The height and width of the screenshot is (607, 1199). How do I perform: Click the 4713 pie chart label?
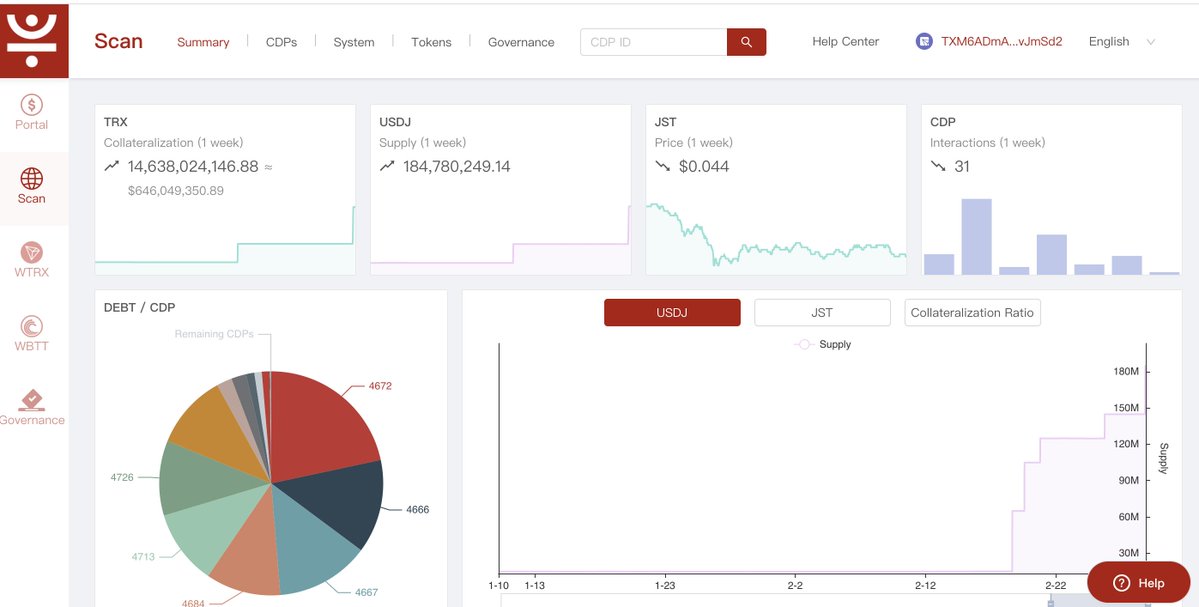143,557
